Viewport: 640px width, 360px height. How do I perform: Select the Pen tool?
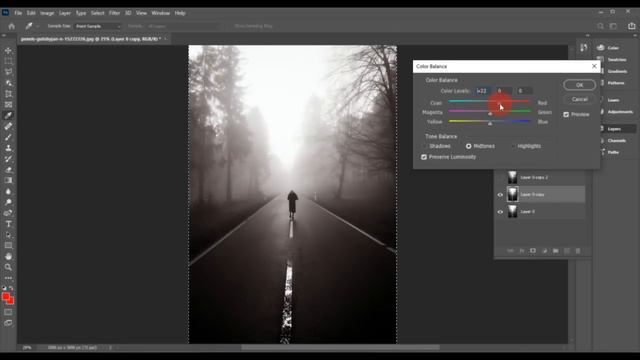pyautogui.click(x=8, y=213)
